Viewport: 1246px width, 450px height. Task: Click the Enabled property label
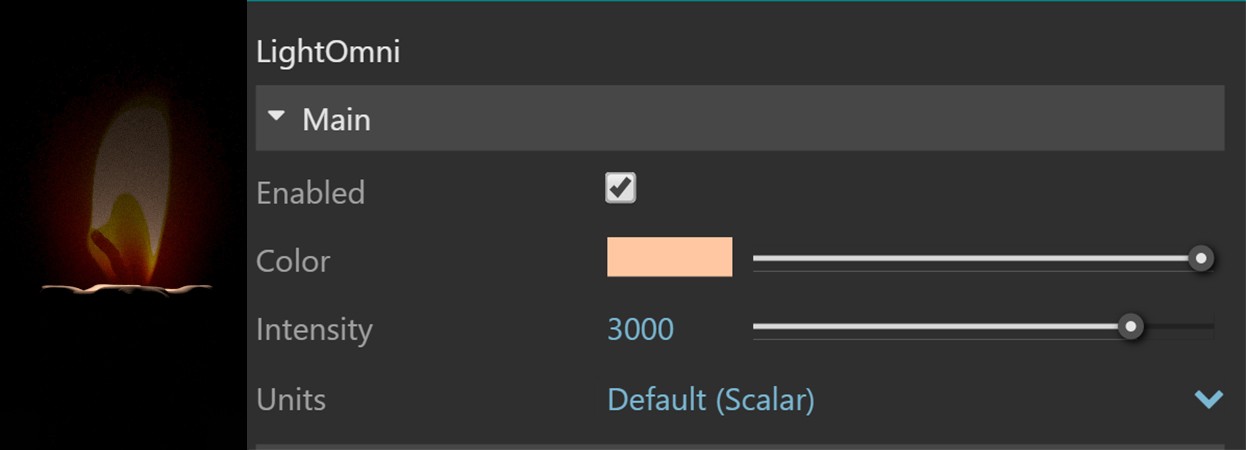pyautogui.click(x=310, y=193)
